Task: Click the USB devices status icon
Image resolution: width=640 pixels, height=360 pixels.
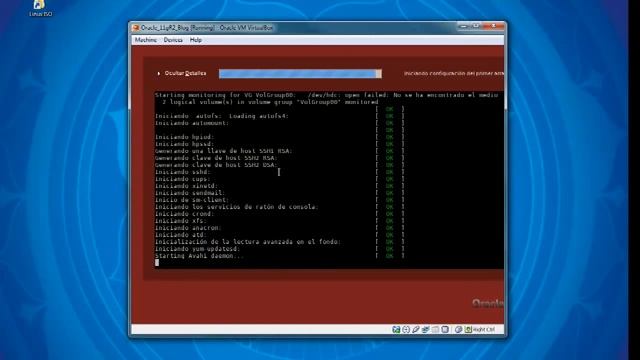Action: point(416,329)
